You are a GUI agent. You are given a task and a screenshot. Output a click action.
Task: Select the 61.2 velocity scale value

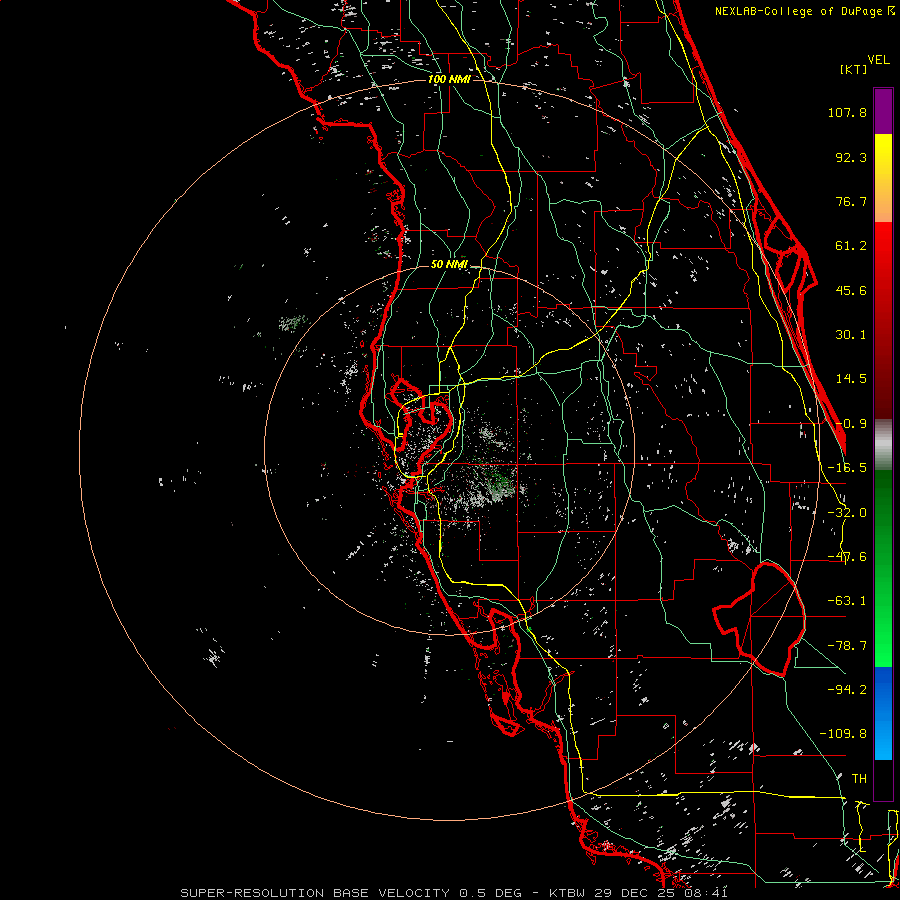tap(851, 246)
